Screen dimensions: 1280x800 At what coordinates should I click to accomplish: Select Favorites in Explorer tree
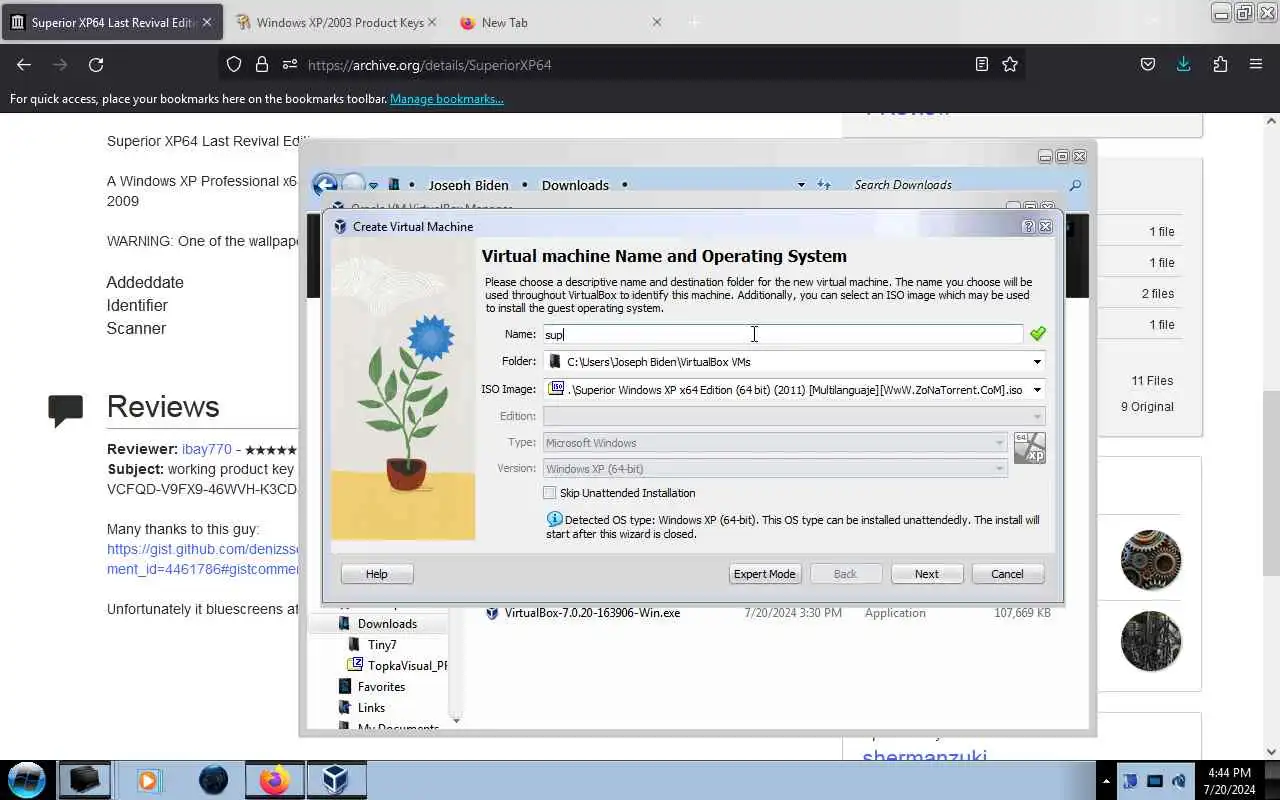pyautogui.click(x=381, y=687)
